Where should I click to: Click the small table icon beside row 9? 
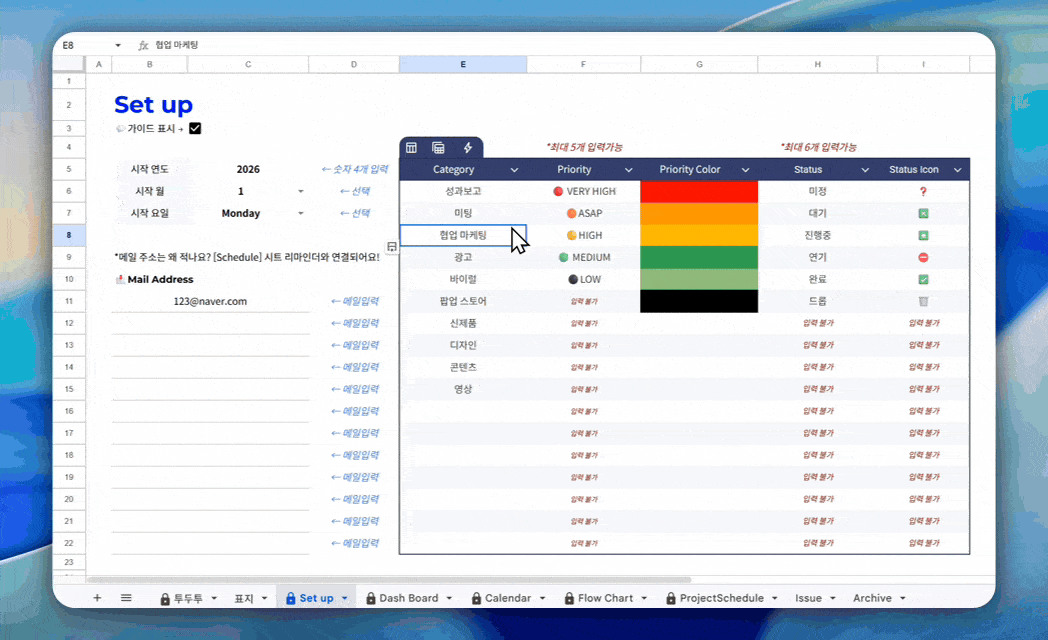point(392,247)
